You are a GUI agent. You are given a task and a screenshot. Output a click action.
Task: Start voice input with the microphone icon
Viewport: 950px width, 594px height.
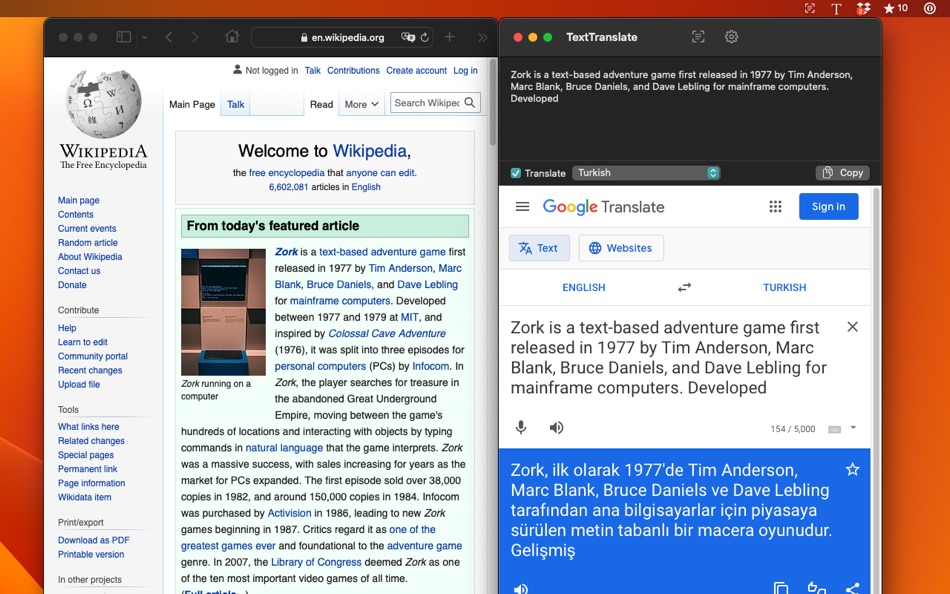point(520,428)
